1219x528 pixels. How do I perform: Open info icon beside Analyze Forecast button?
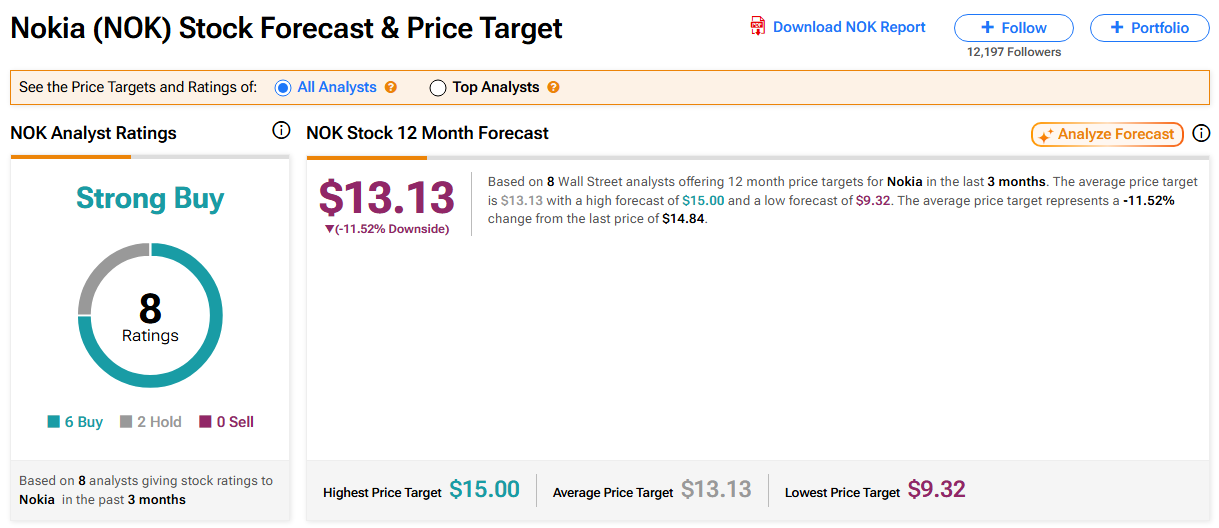(1201, 133)
